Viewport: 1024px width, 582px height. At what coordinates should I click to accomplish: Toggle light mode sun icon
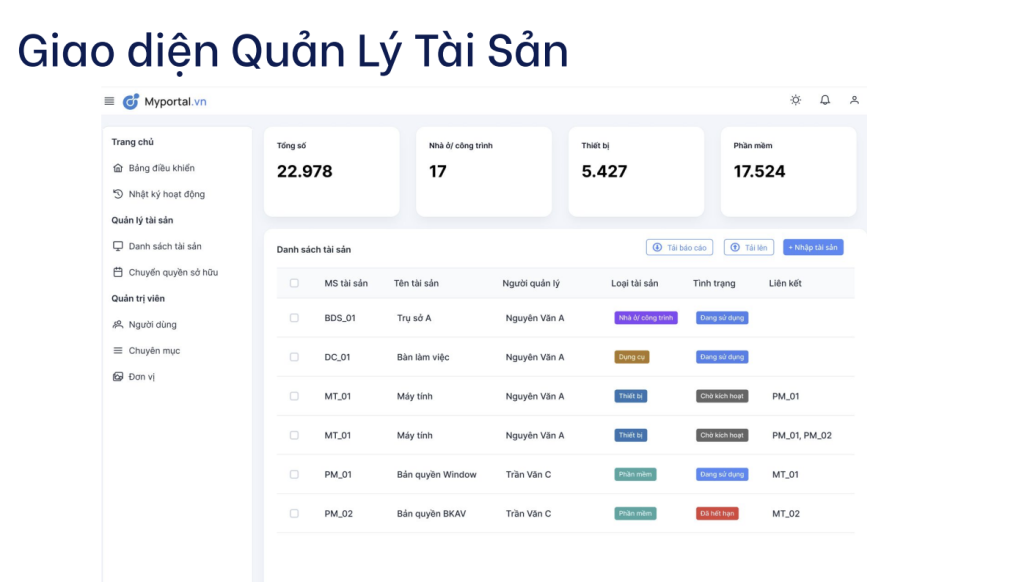[795, 100]
